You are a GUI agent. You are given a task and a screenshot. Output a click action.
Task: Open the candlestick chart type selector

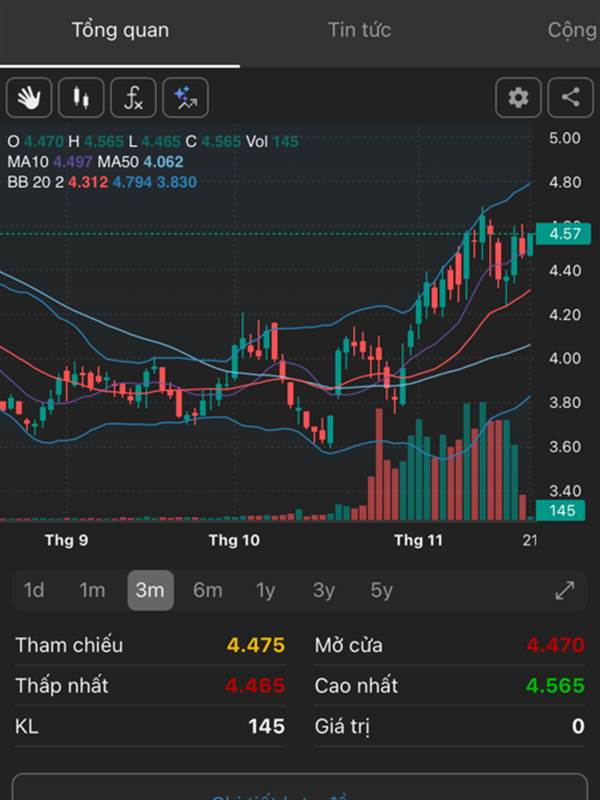tap(81, 97)
